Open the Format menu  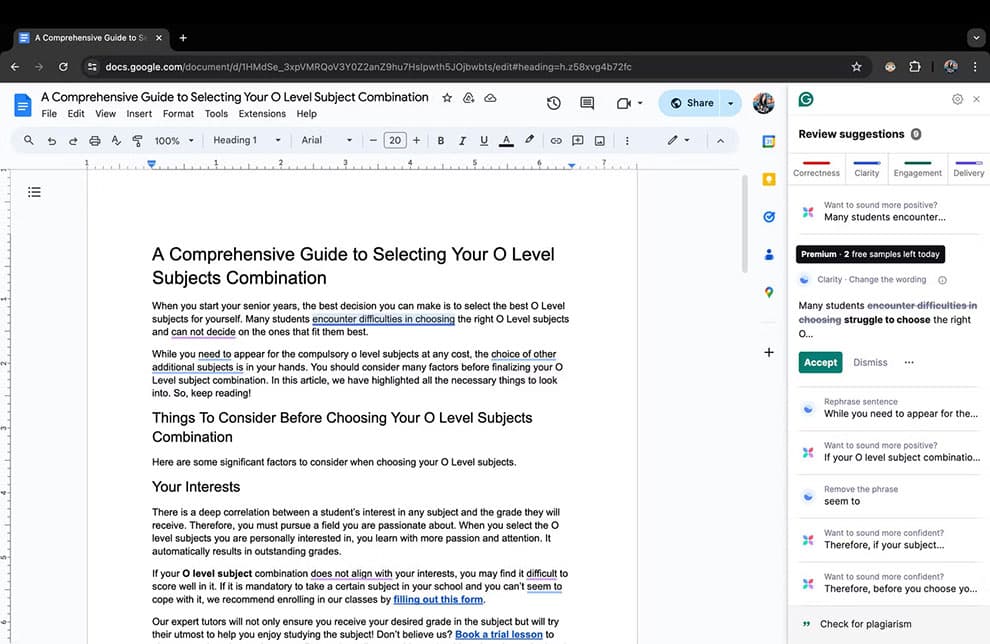point(178,114)
